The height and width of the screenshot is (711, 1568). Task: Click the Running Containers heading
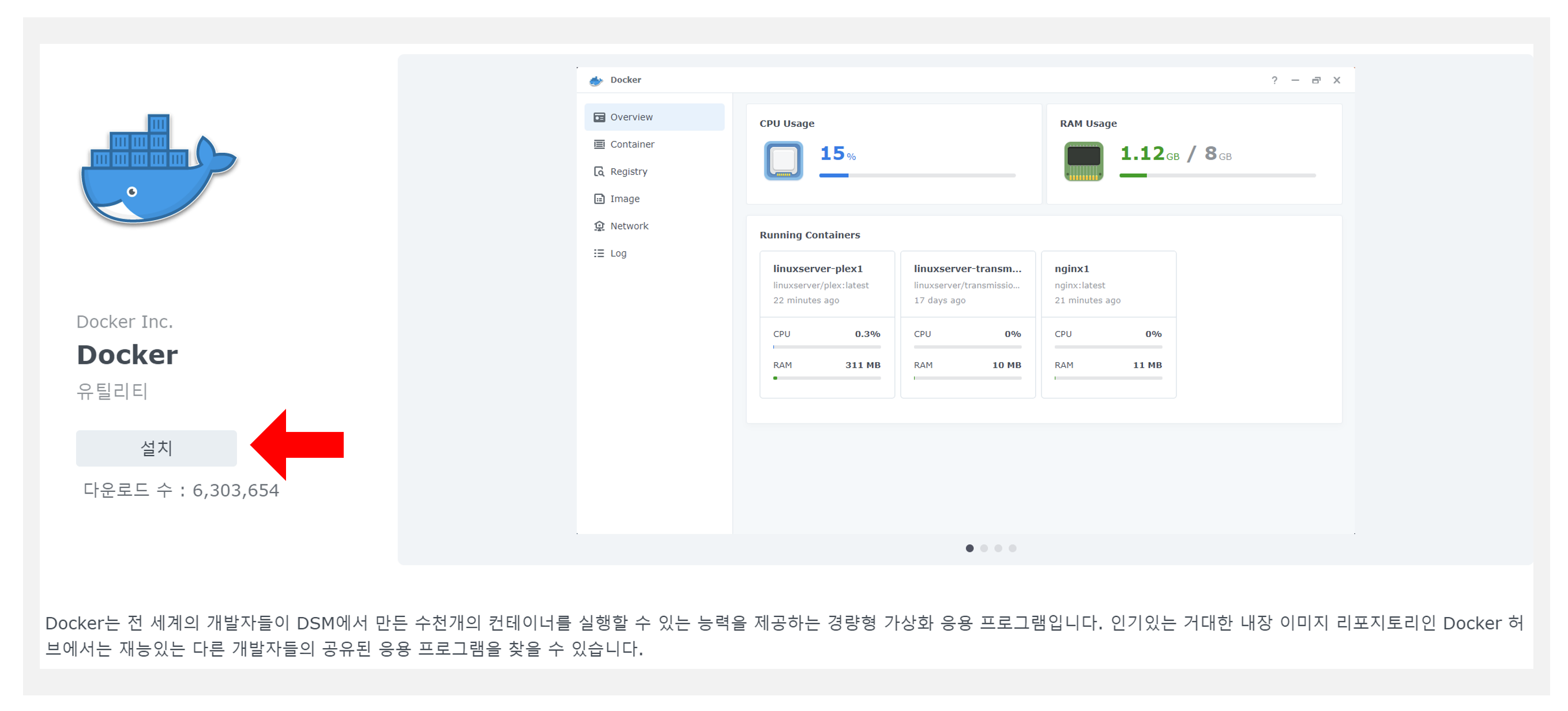(810, 235)
